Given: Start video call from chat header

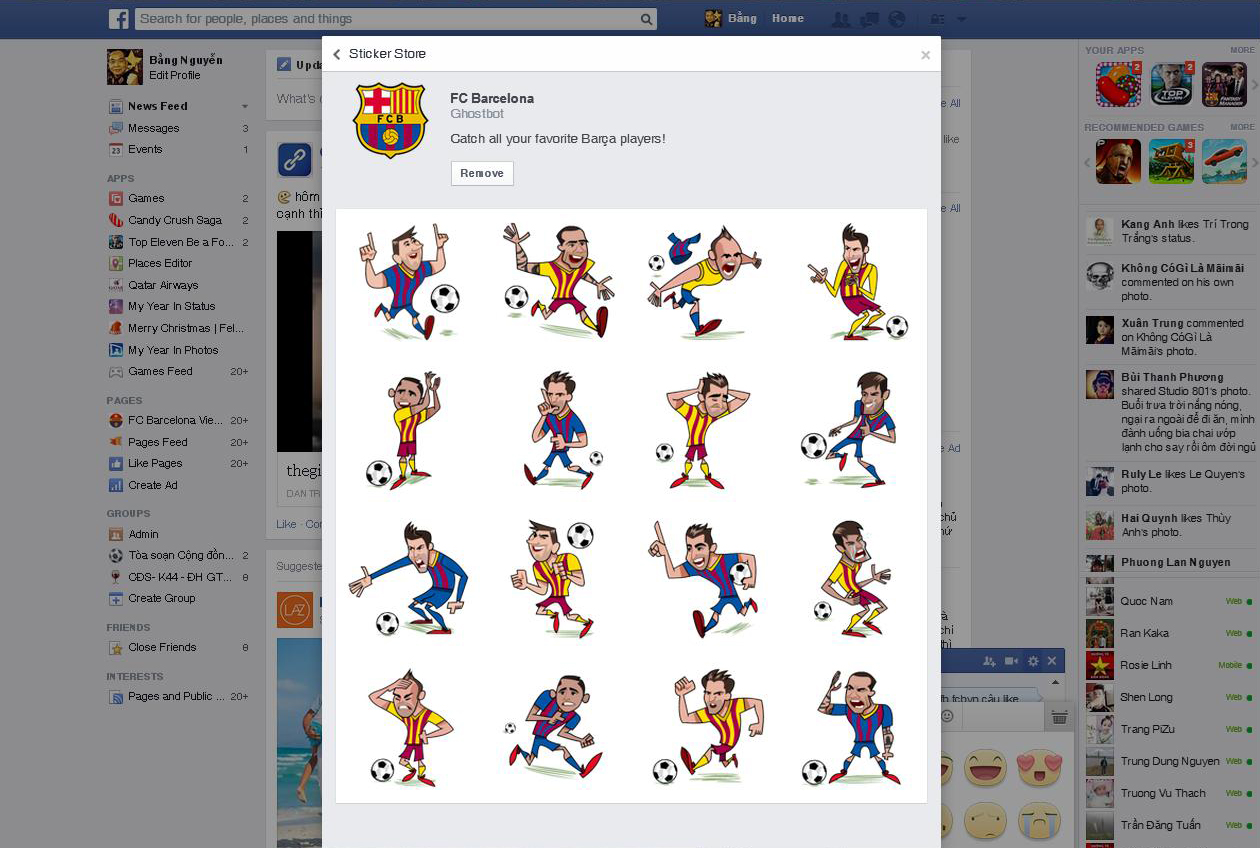Looking at the screenshot, I should (x=1011, y=661).
